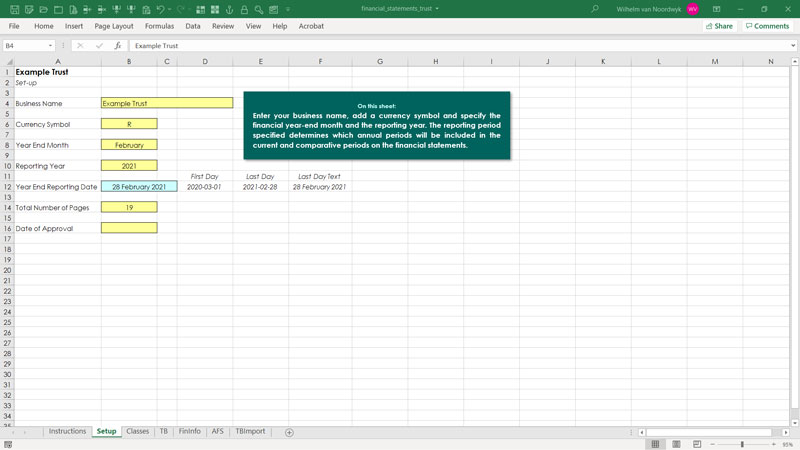Image resolution: width=800 pixels, height=450 pixels.
Task: Open the file name dropdown in title bar
Action: (437, 9)
